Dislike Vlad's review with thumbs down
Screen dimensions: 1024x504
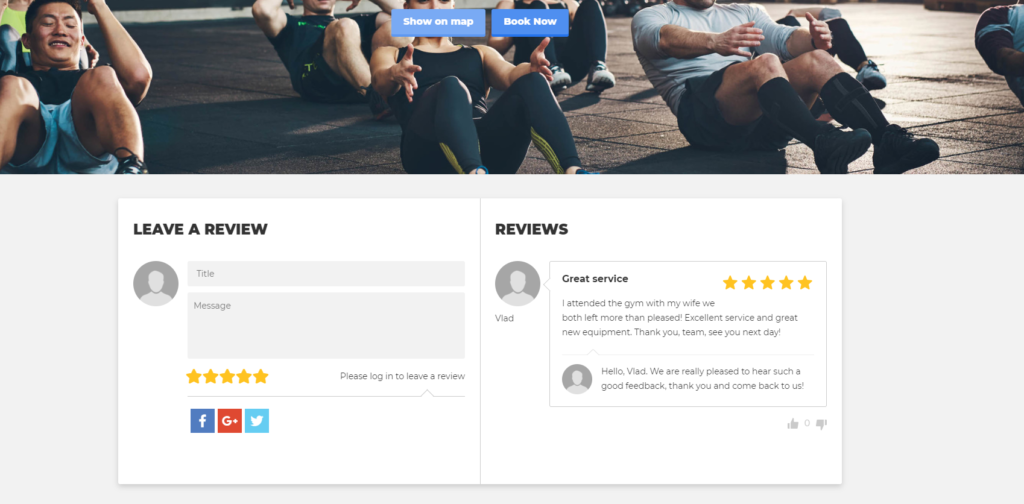[822, 424]
